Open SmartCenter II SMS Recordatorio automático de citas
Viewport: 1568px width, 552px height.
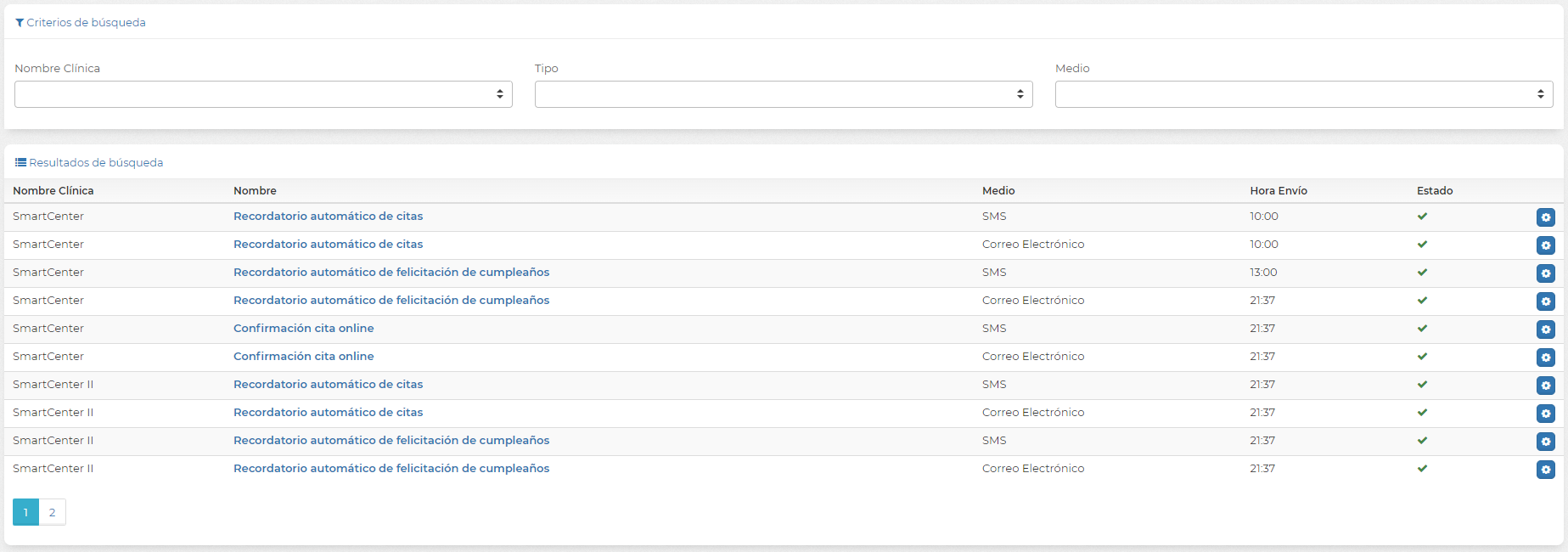point(328,385)
